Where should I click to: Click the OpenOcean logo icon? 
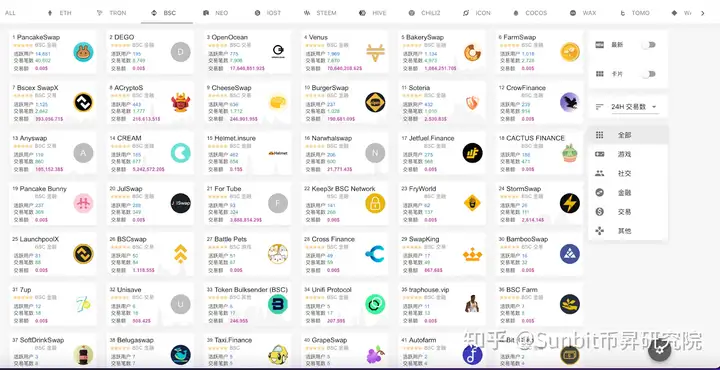tap(278, 52)
